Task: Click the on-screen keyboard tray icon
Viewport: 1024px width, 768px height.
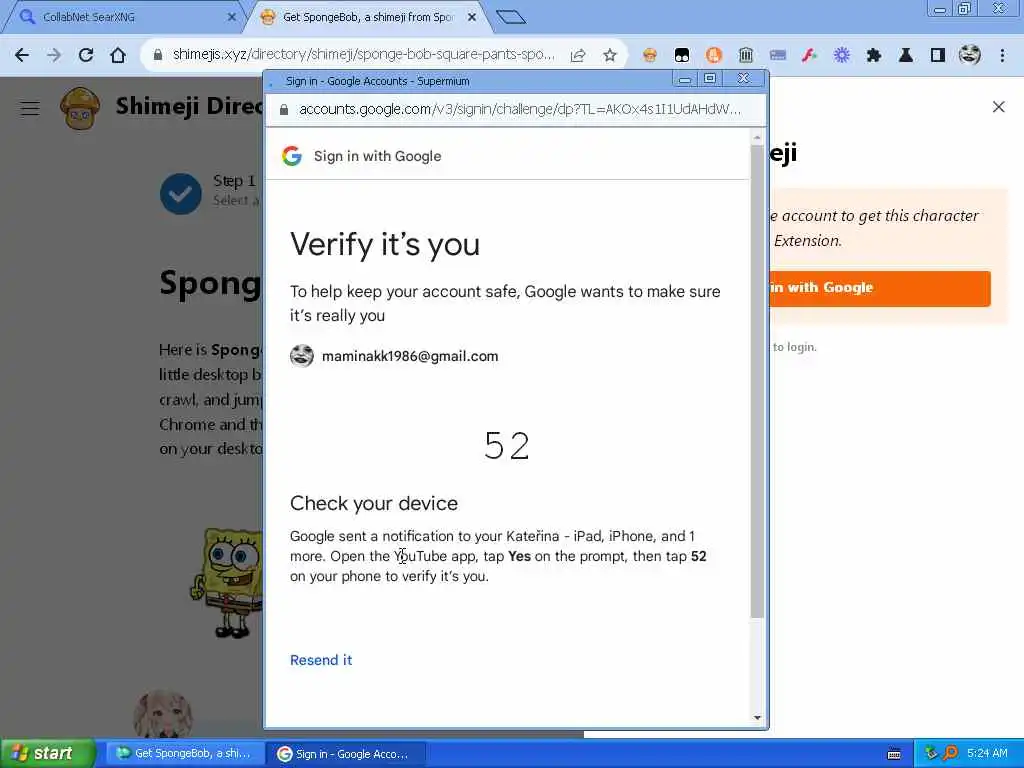Action: (x=894, y=754)
